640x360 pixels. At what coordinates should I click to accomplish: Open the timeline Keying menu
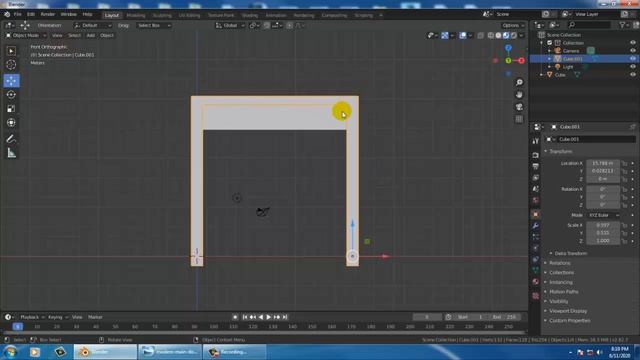tap(57, 317)
